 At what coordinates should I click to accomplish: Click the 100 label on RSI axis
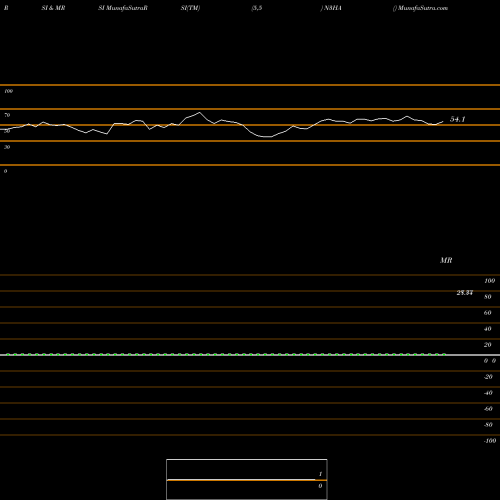pyautogui.click(x=8, y=91)
